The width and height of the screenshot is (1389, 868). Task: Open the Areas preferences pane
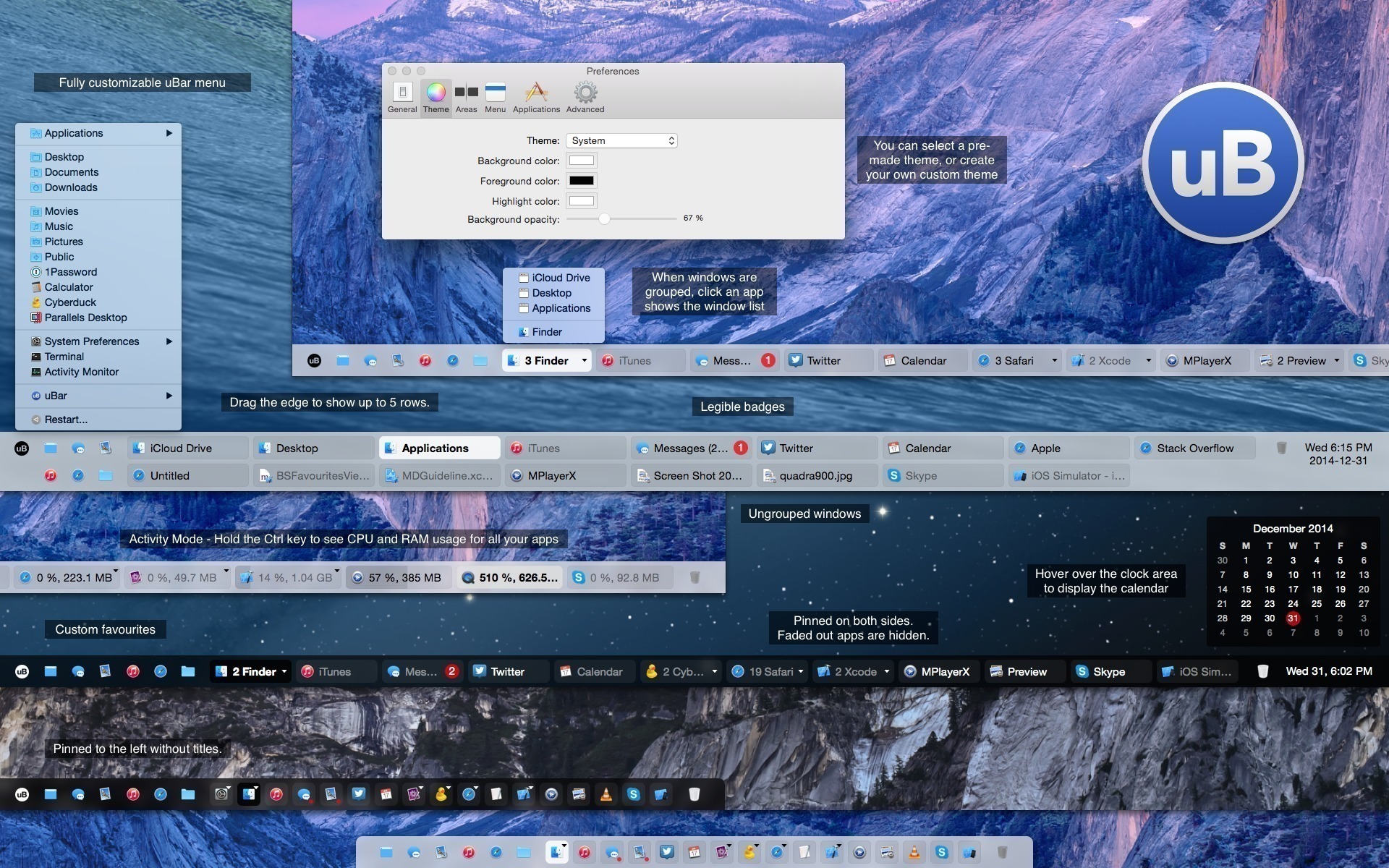tap(466, 96)
